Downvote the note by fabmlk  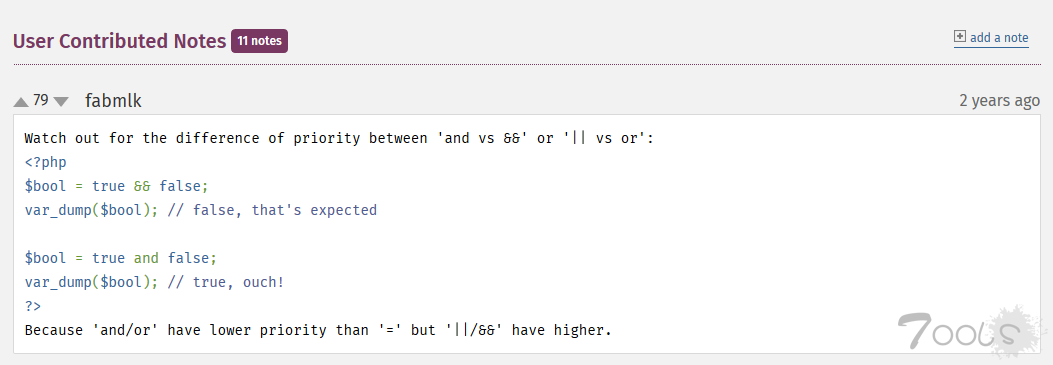61,102
